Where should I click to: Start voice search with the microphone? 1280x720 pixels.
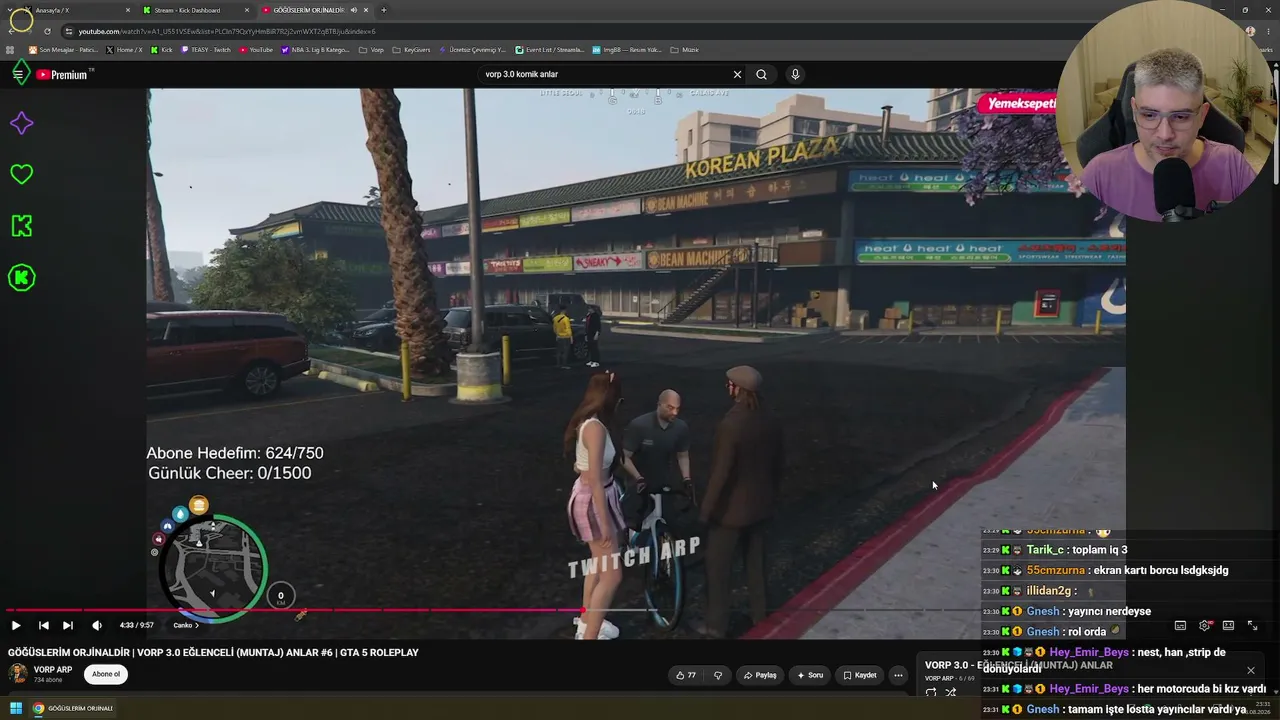pyautogui.click(x=795, y=74)
